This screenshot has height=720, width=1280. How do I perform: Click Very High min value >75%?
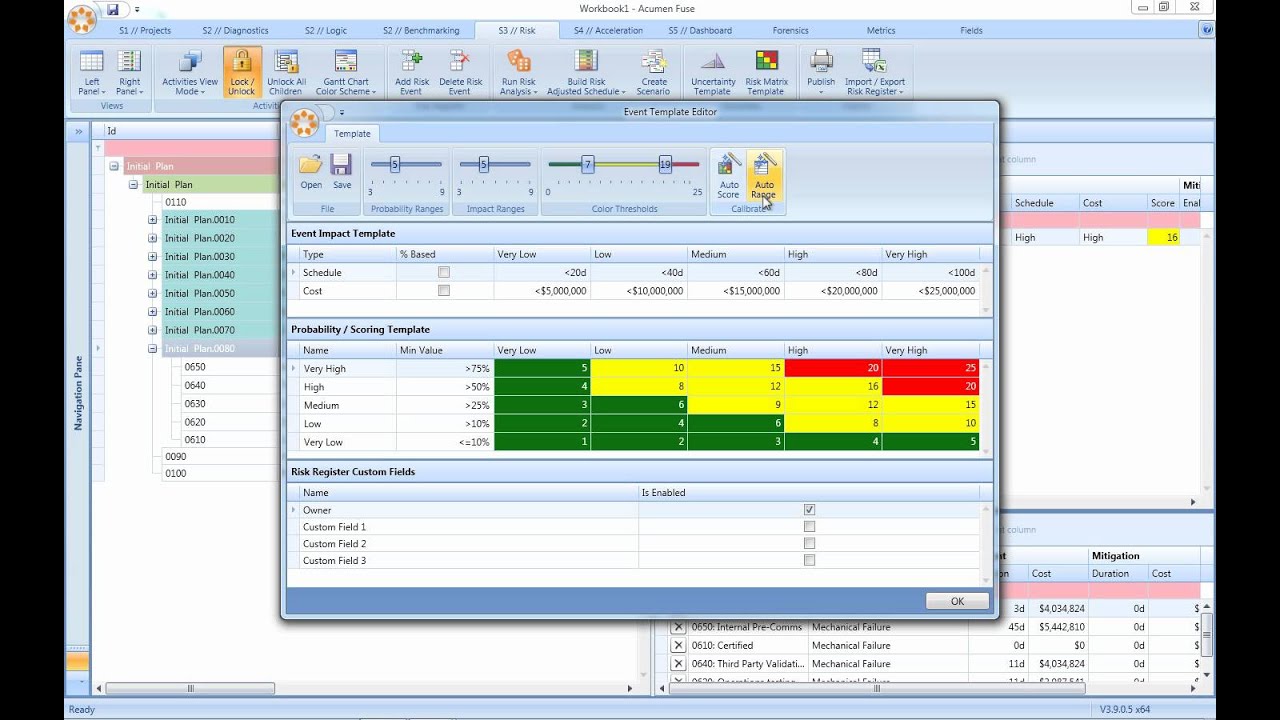444,368
